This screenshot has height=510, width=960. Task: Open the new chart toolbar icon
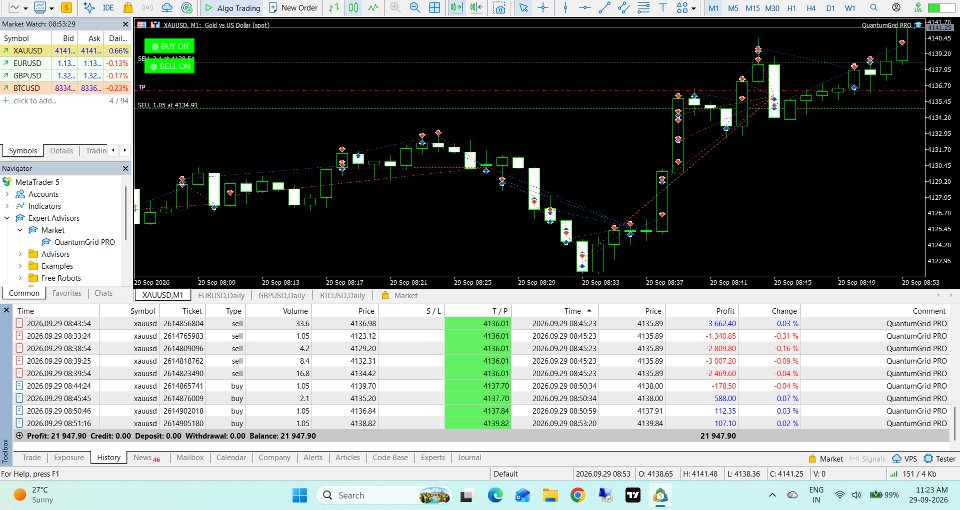coord(15,8)
